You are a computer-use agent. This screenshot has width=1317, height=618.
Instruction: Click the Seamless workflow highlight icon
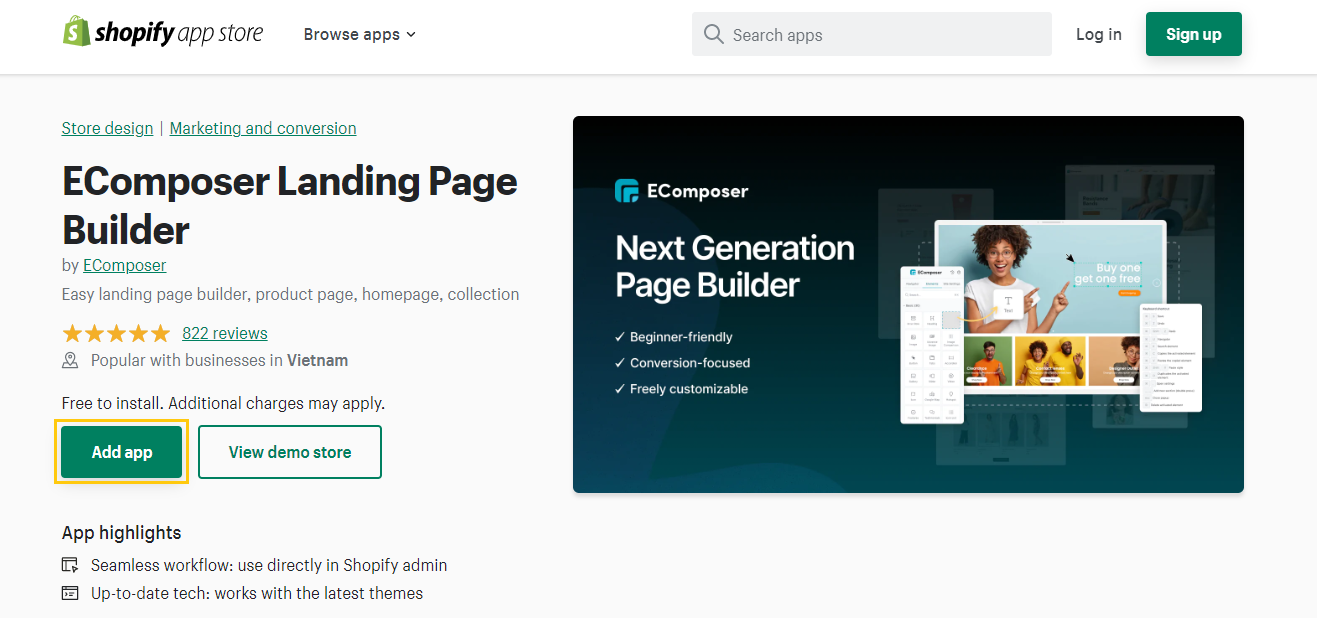[70, 565]
